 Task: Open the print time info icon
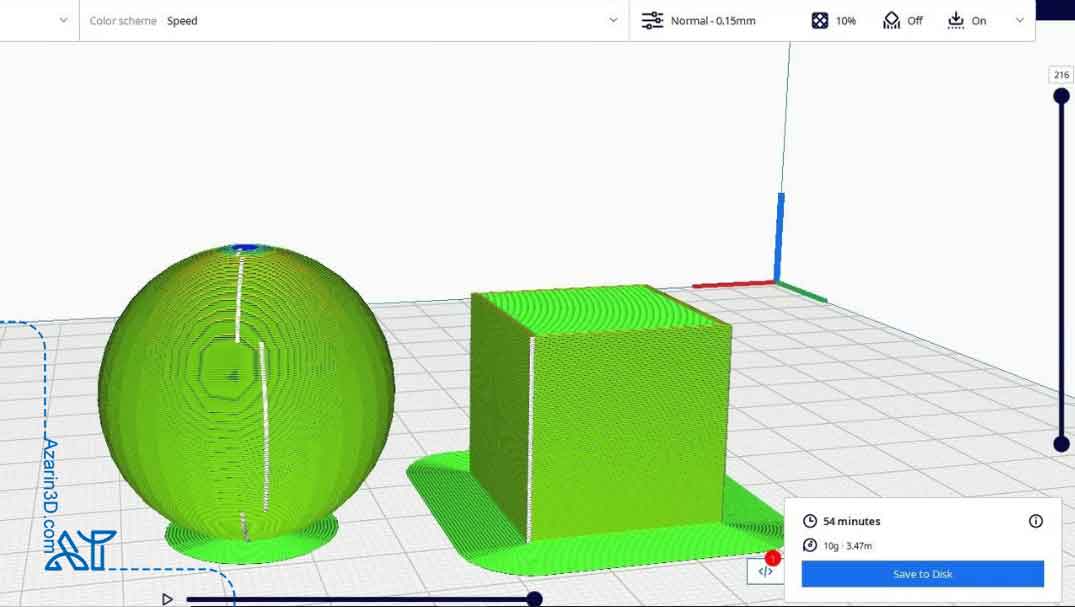pyautogui.click(x=1036, y=521)
